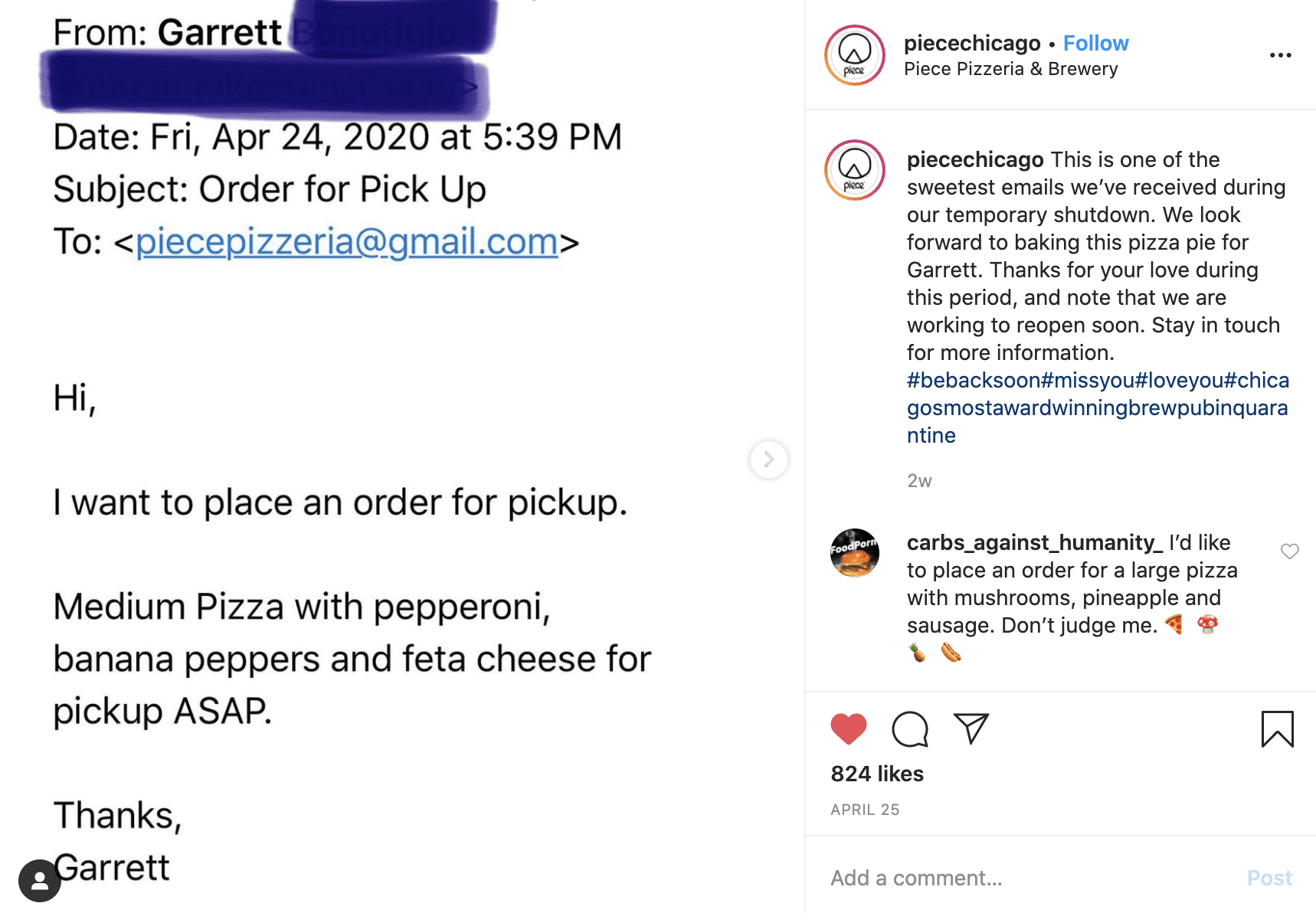The width and height of the screenshot is (1316, 913).
Task: Save post with the bookmark icon
Action: pyautogui.click(x=1277, y=728)
